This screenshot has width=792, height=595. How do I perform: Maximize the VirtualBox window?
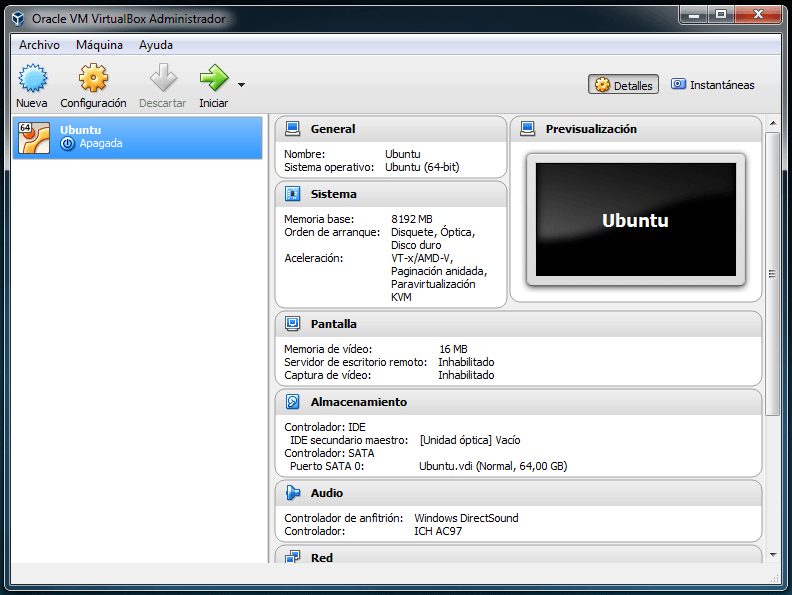pyautogui.click(x=721, y=15)
